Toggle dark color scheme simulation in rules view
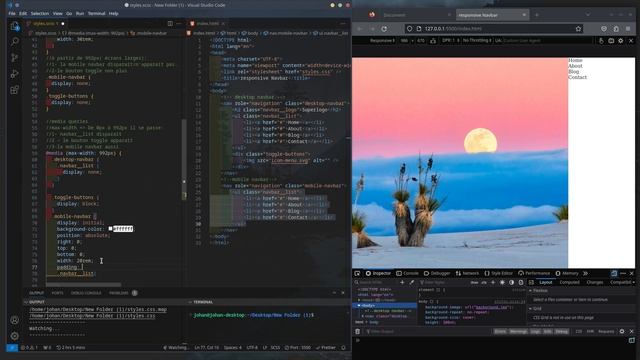640x360 pixels. pos(511,282)
